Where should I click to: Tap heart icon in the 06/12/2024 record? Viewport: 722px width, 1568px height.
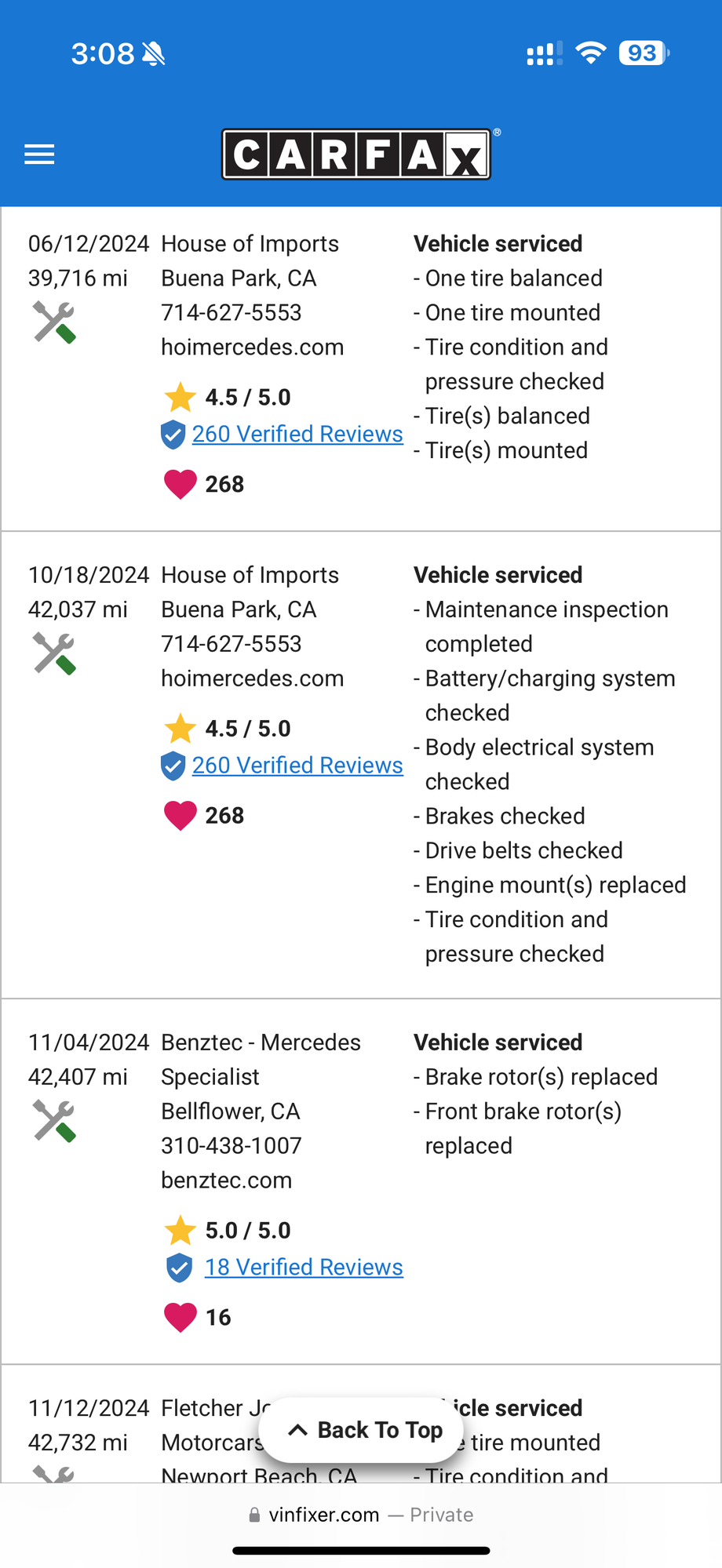[180, 484]
